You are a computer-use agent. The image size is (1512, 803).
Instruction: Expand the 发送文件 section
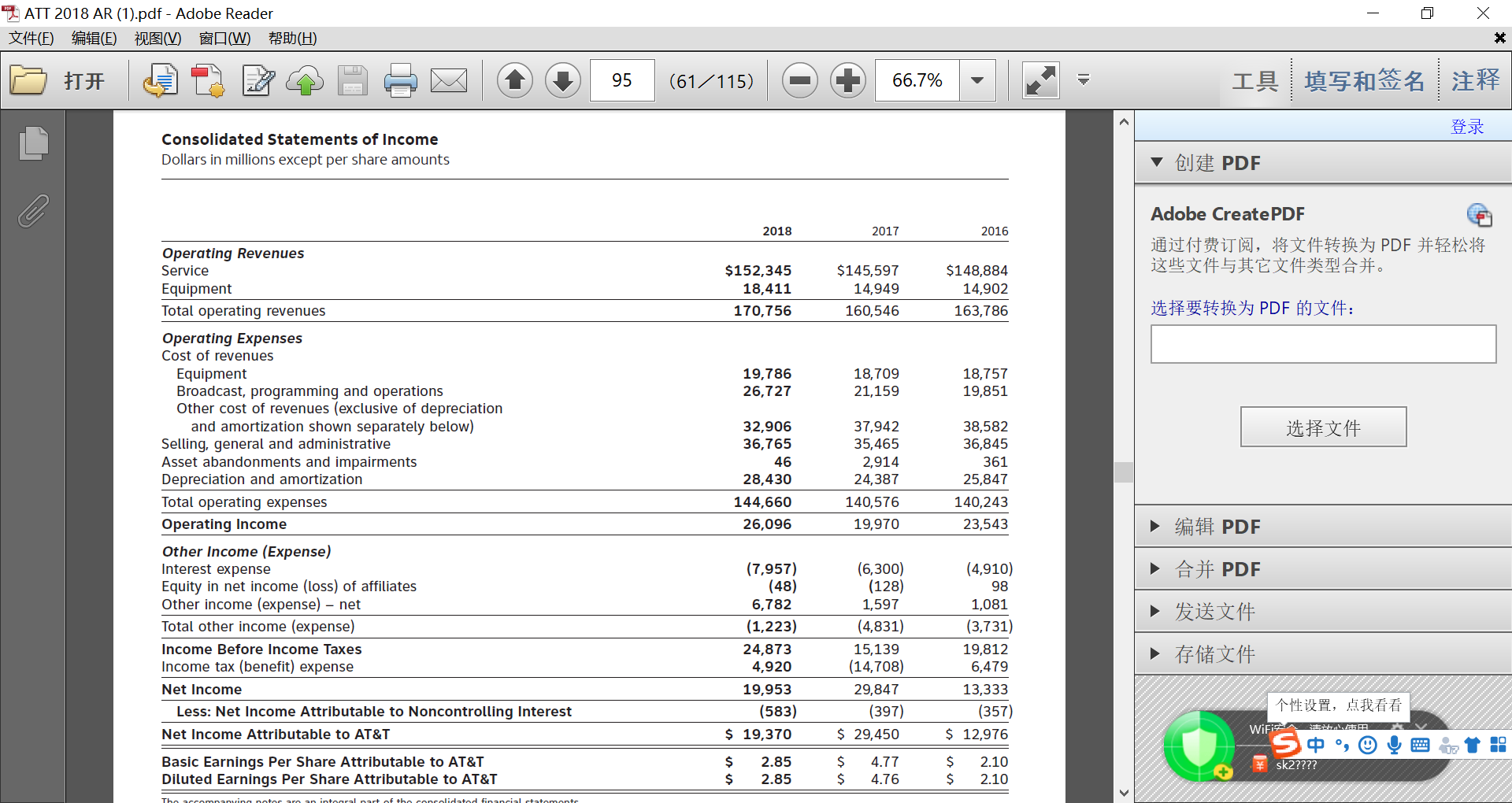pos(1323,612)
